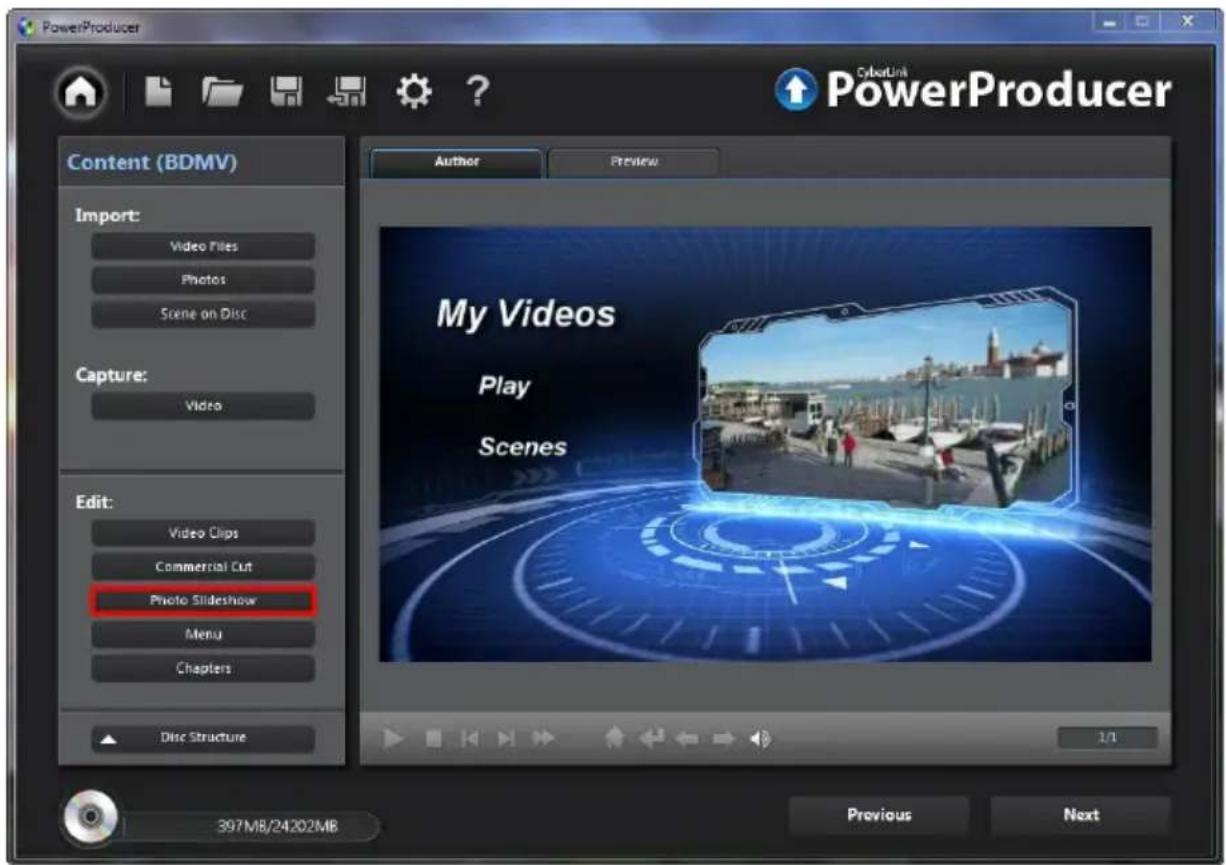This screenshot has width=1226, height=865.
Task: Navigate up to the menu home arrow
Action: point(615,739)
